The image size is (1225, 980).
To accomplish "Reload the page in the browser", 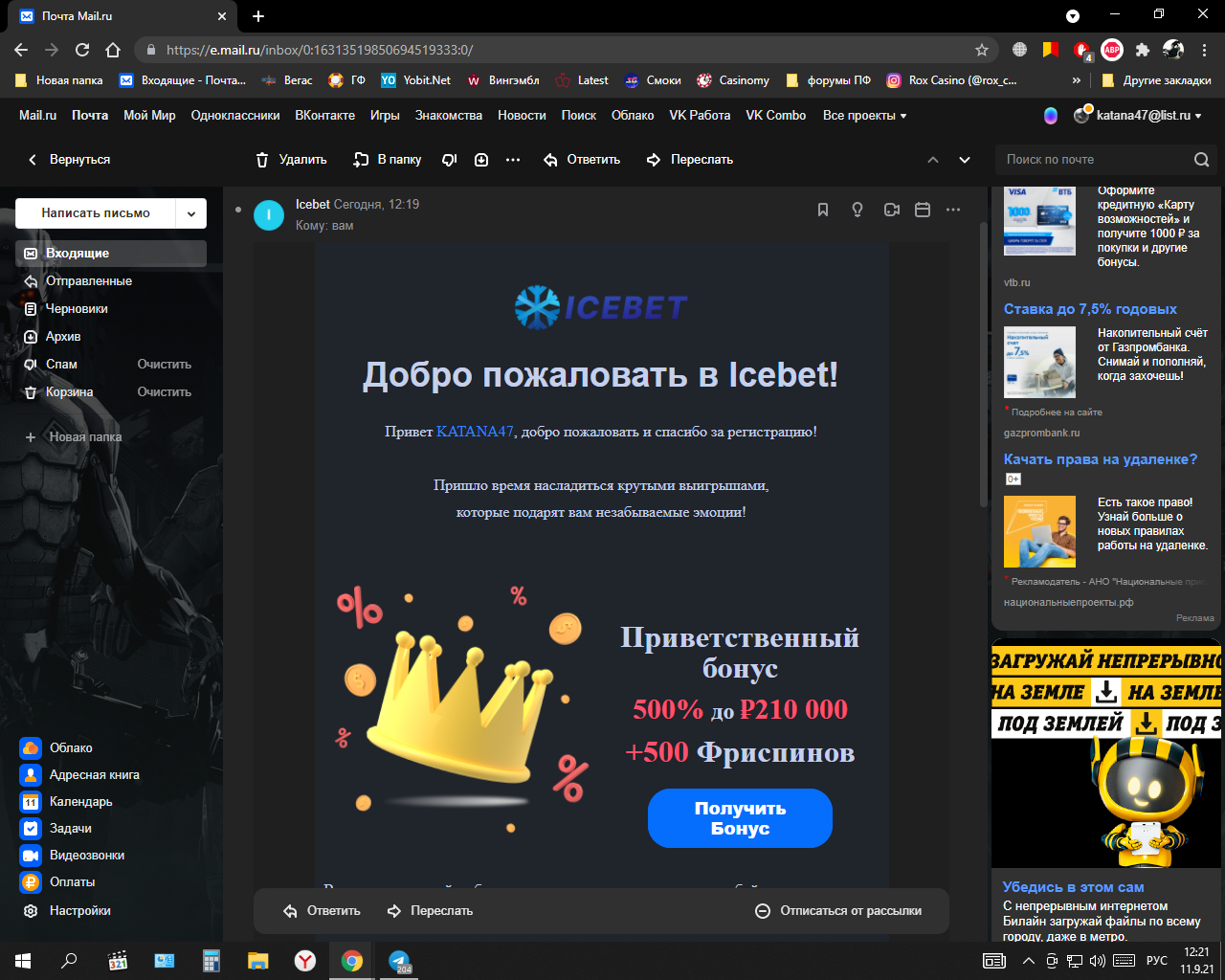I will [x=82, y=50].
